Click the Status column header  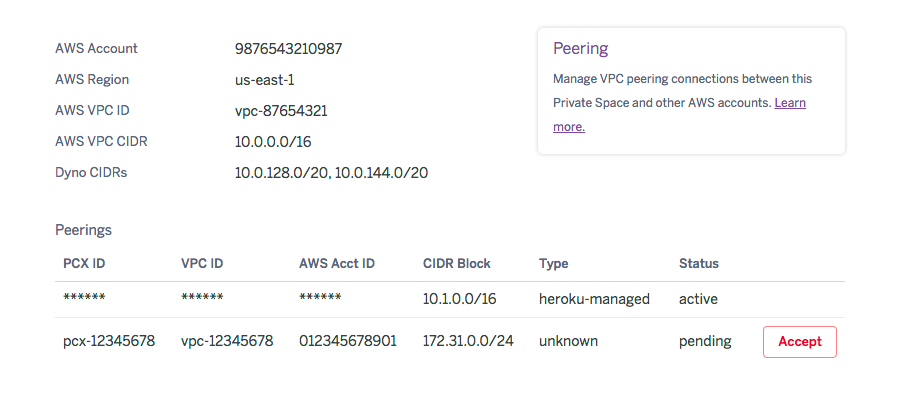point(698,264)
